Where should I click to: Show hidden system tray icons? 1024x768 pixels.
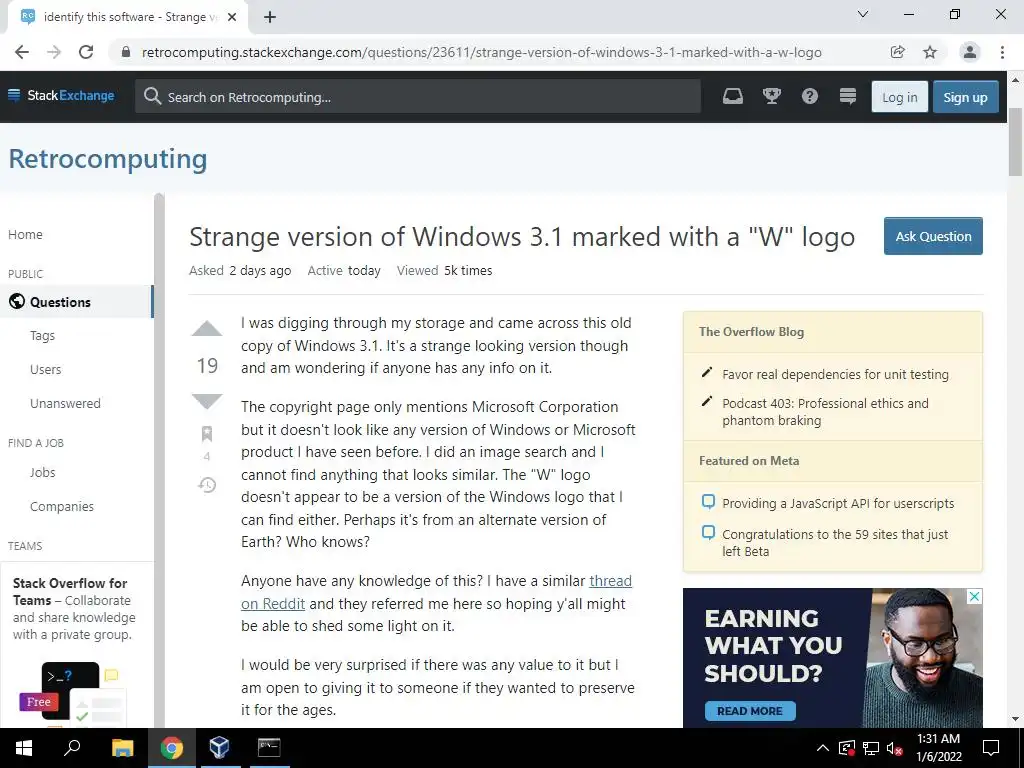(823, 748)
